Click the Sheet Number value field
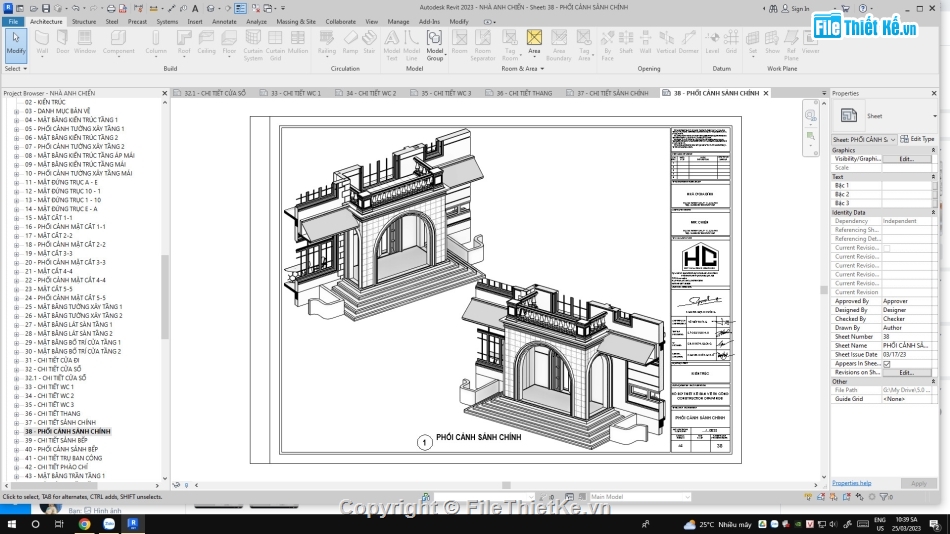This screenshot has height=534, width=950. click(906, 337)
